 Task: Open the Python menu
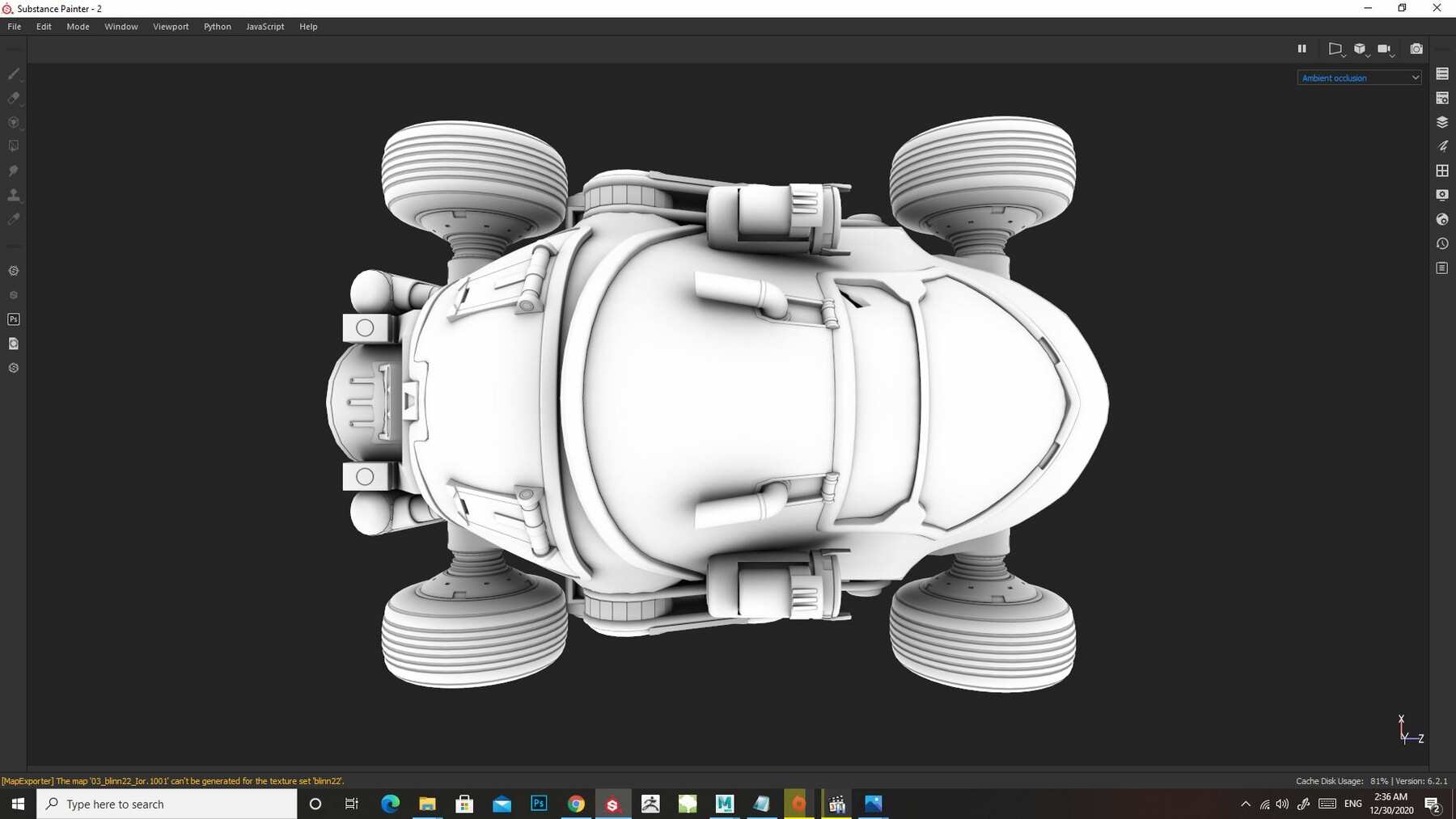(x=217, y=26)
